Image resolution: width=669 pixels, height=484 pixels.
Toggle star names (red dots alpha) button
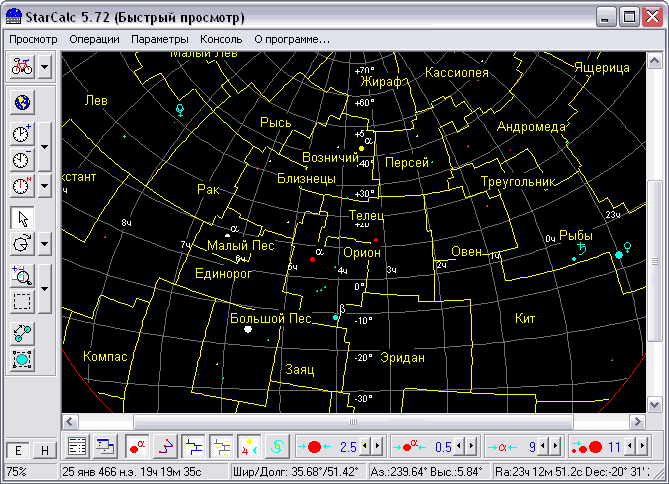coord(137,447)
